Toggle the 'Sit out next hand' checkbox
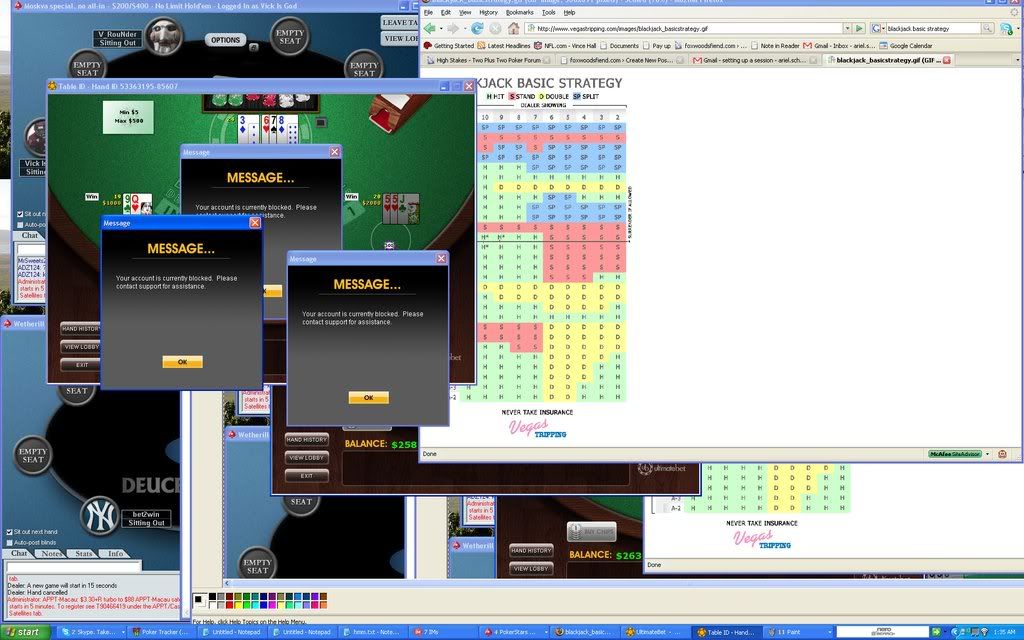This screenshot has height=640, width=1024. 8,532
